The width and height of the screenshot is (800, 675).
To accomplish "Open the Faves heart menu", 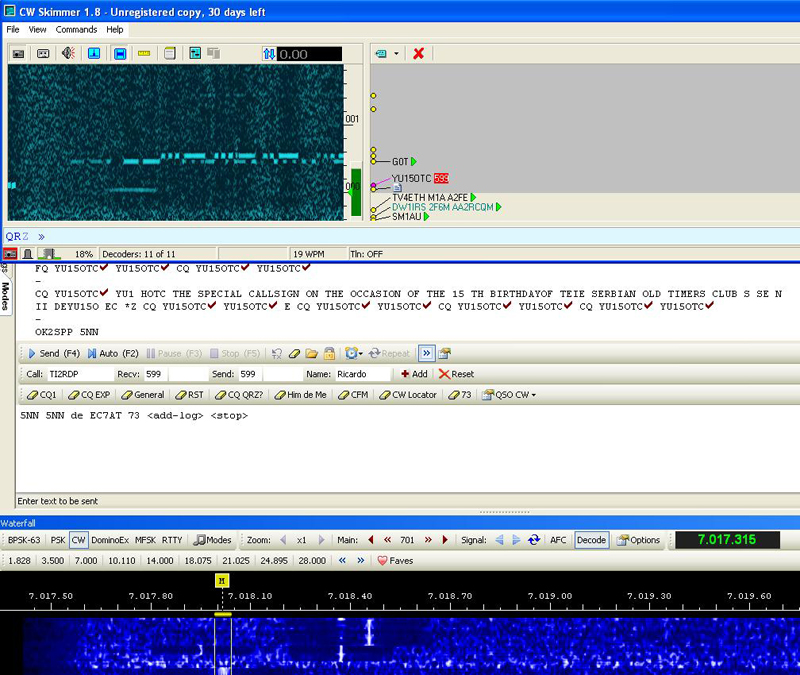I will point(395,561).
